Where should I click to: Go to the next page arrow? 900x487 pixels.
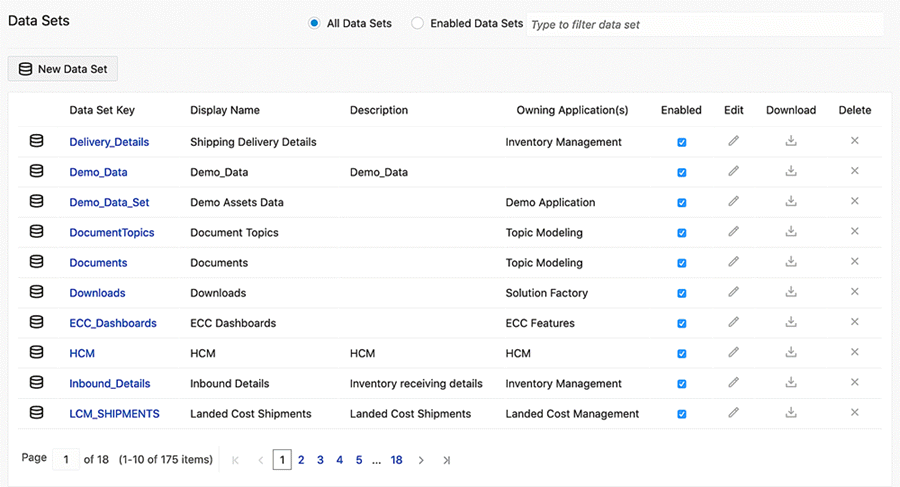tap(421, 460)
